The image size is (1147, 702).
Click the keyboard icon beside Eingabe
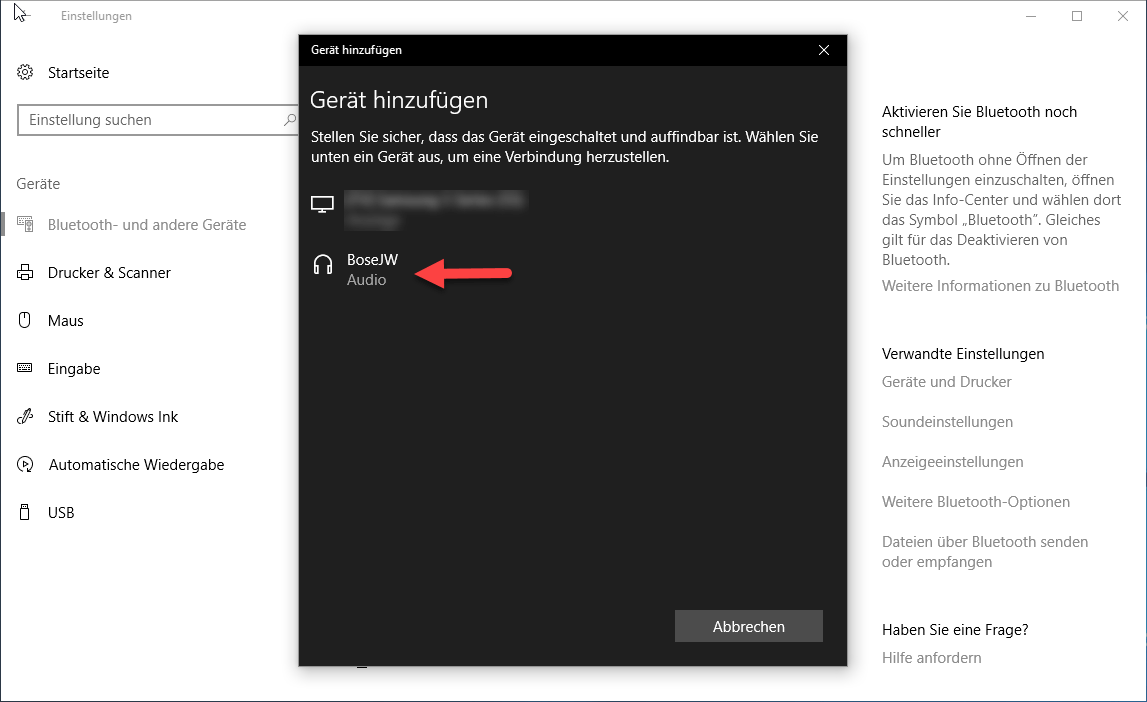[x=26, y=369]
